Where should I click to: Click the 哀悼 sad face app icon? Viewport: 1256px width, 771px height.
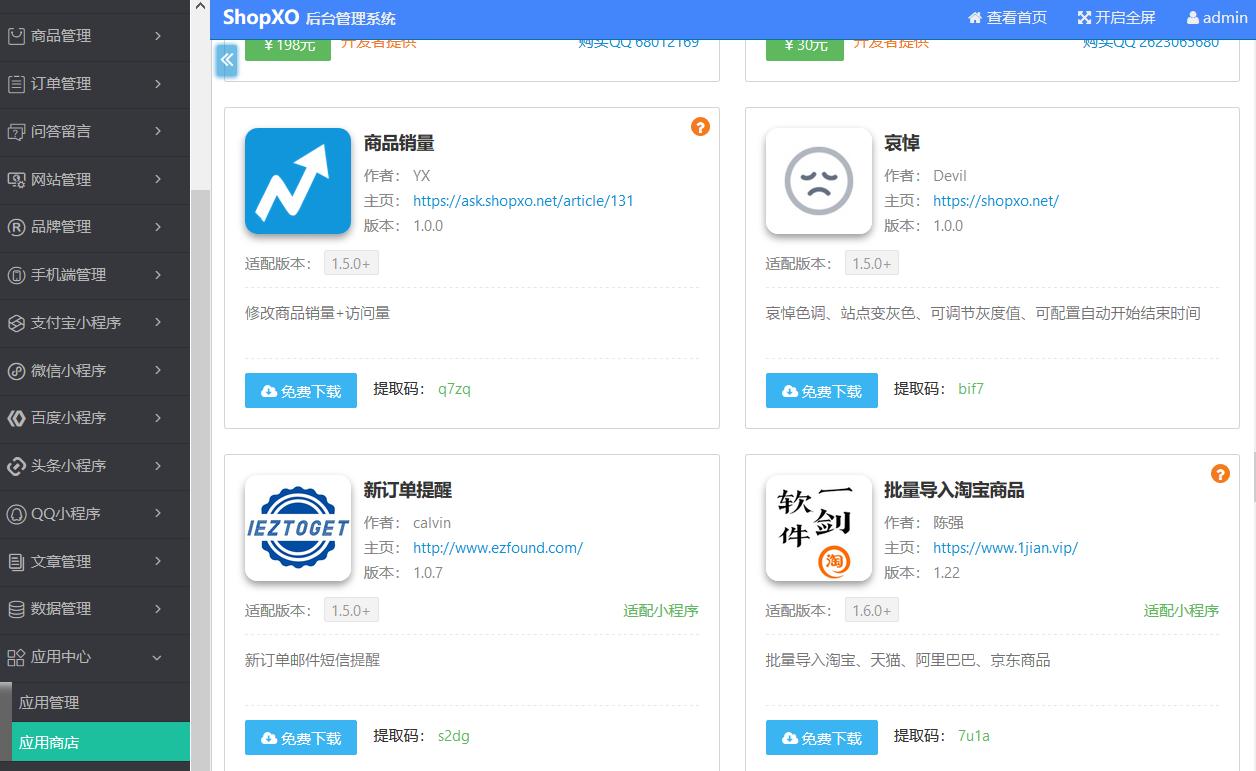click(x=818, y=181)
